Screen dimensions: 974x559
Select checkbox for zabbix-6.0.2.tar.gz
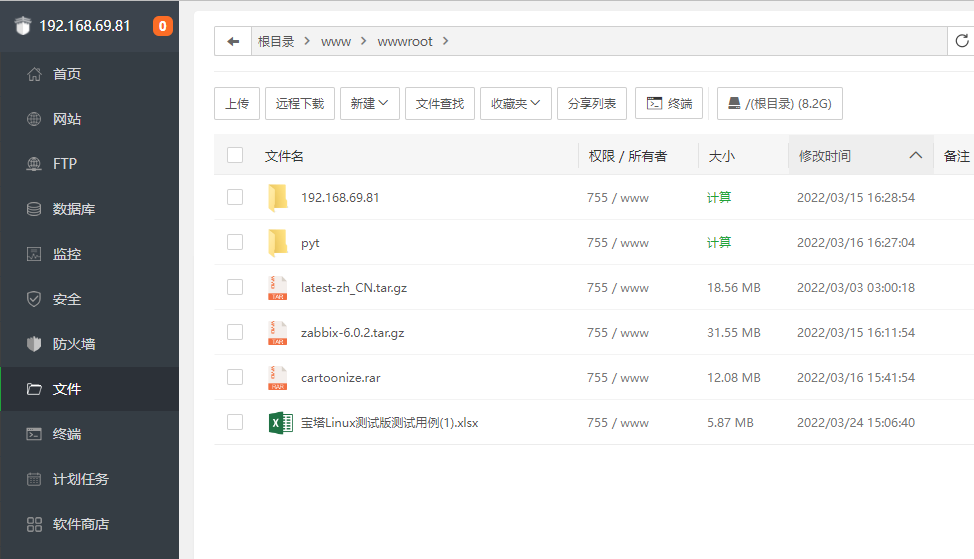(235, 332)
